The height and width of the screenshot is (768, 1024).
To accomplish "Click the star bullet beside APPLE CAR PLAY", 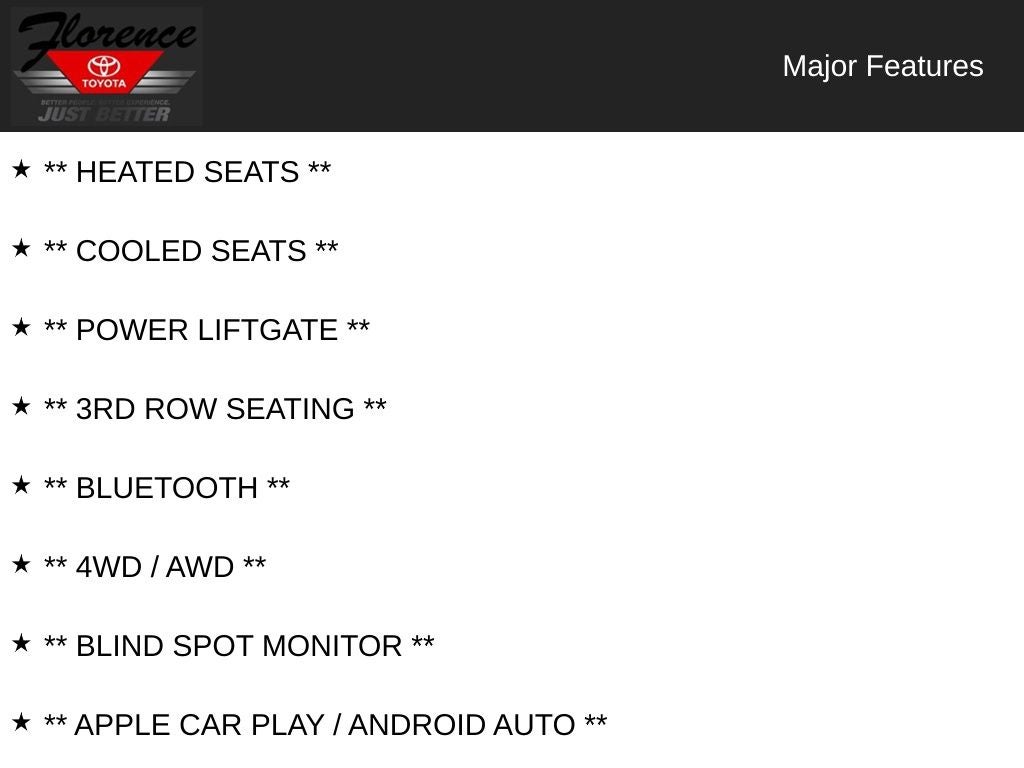I will pos(21,723).
